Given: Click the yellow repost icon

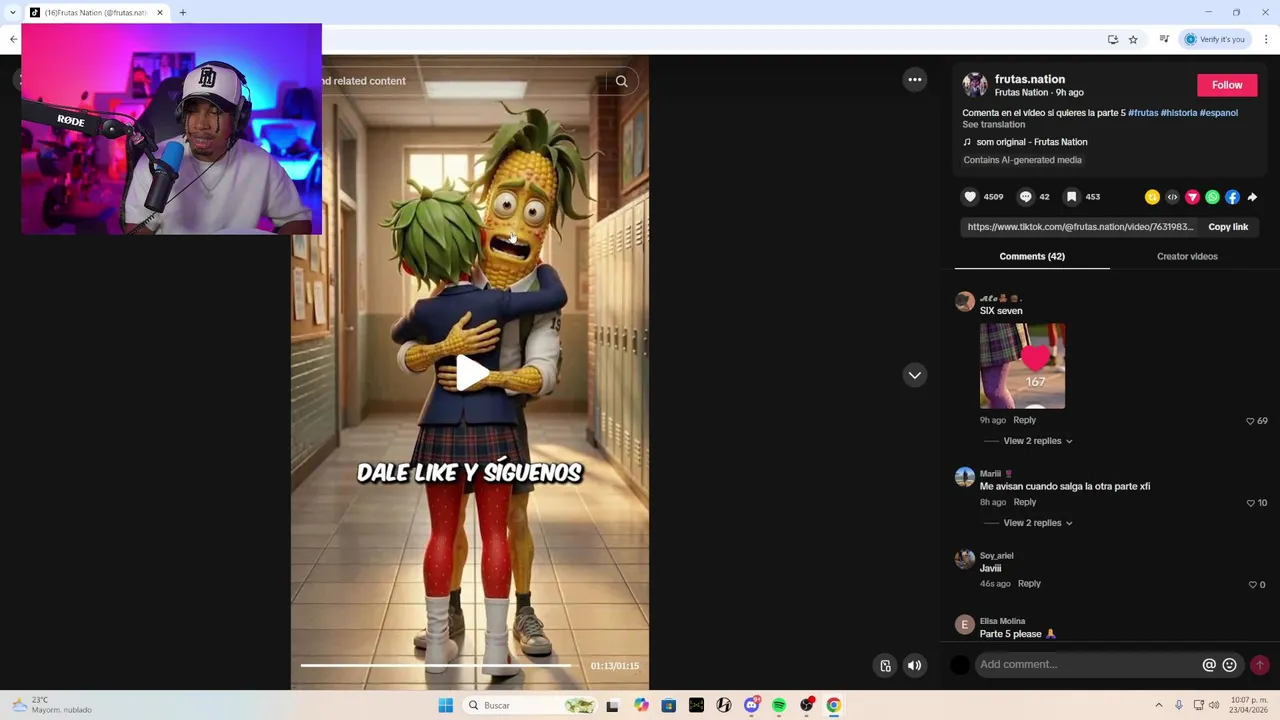Looking at the screenshot, I should pyautogui.click(x=1152, y=197).
